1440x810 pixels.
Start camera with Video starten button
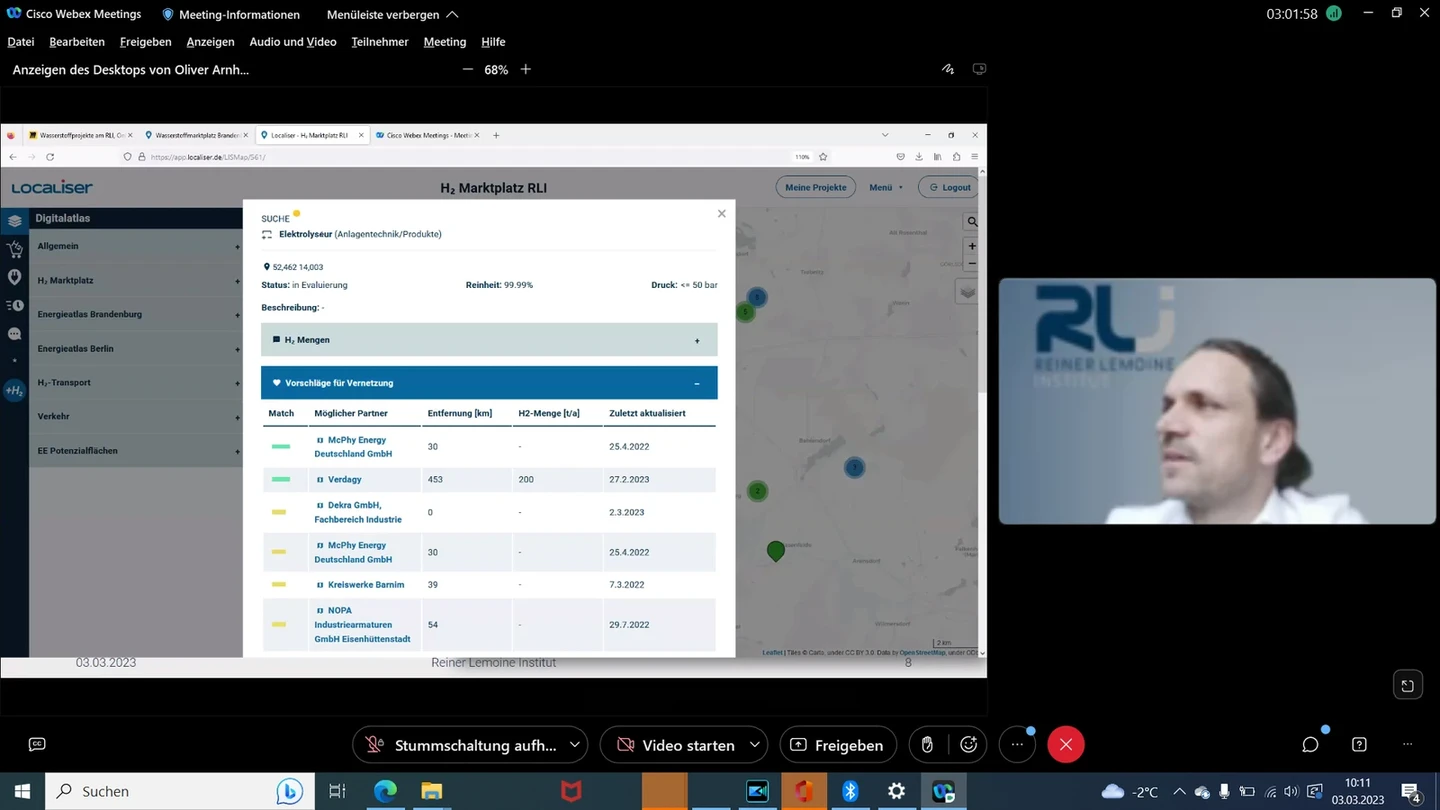tap(675, 745)
